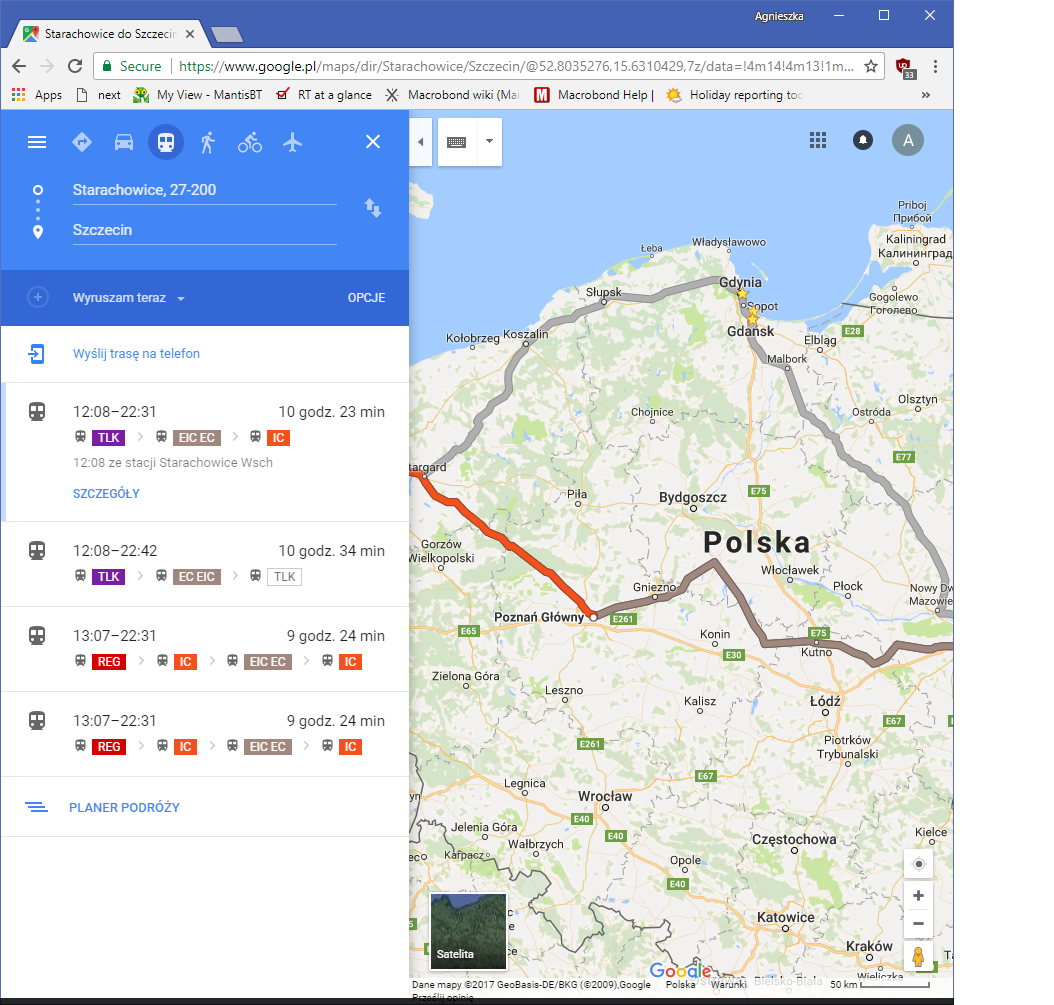Expand the bookmarks overflow chevron

point(925,95)
